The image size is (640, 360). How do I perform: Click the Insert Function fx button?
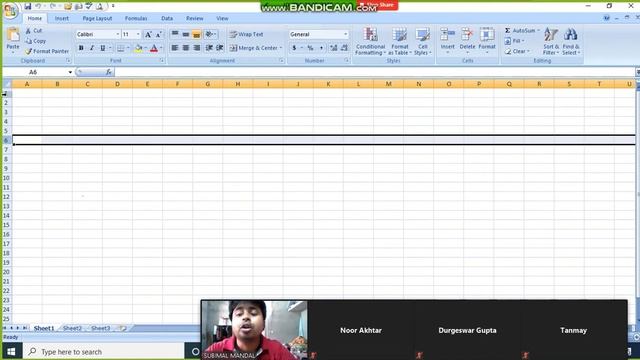[x=108, y=72]
